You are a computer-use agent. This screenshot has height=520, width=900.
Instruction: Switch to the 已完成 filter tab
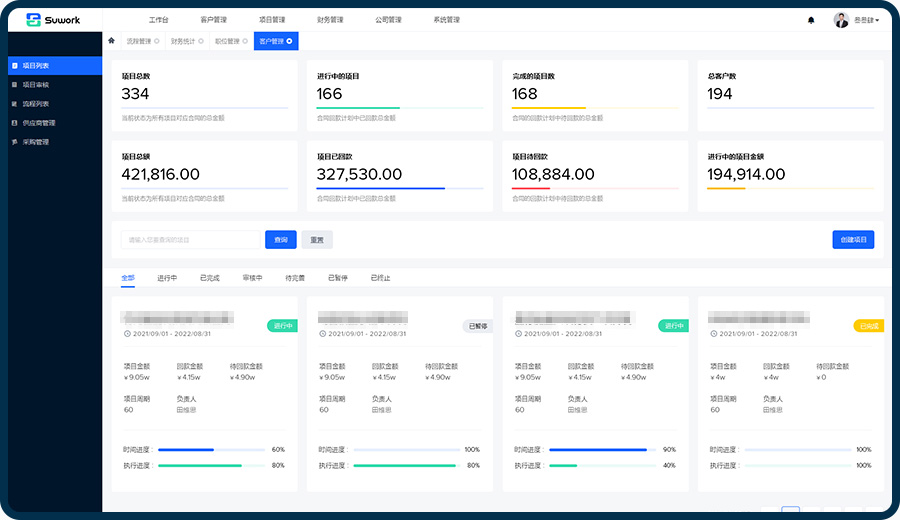pos(210,278)
